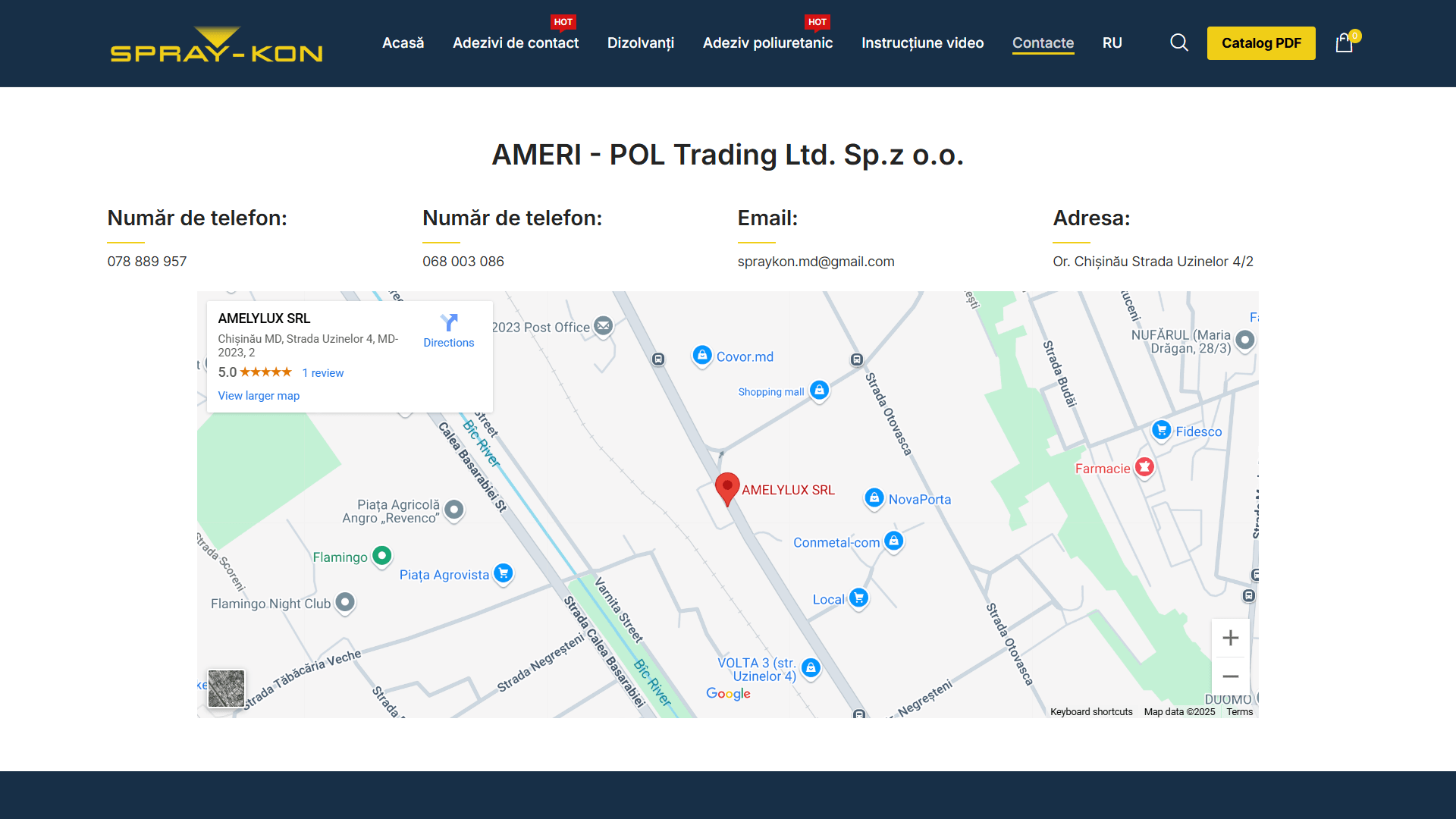1456x819 pixels.
Task: Click the HOT badge above Adezivi de contact
Action: tap(563, 22)
